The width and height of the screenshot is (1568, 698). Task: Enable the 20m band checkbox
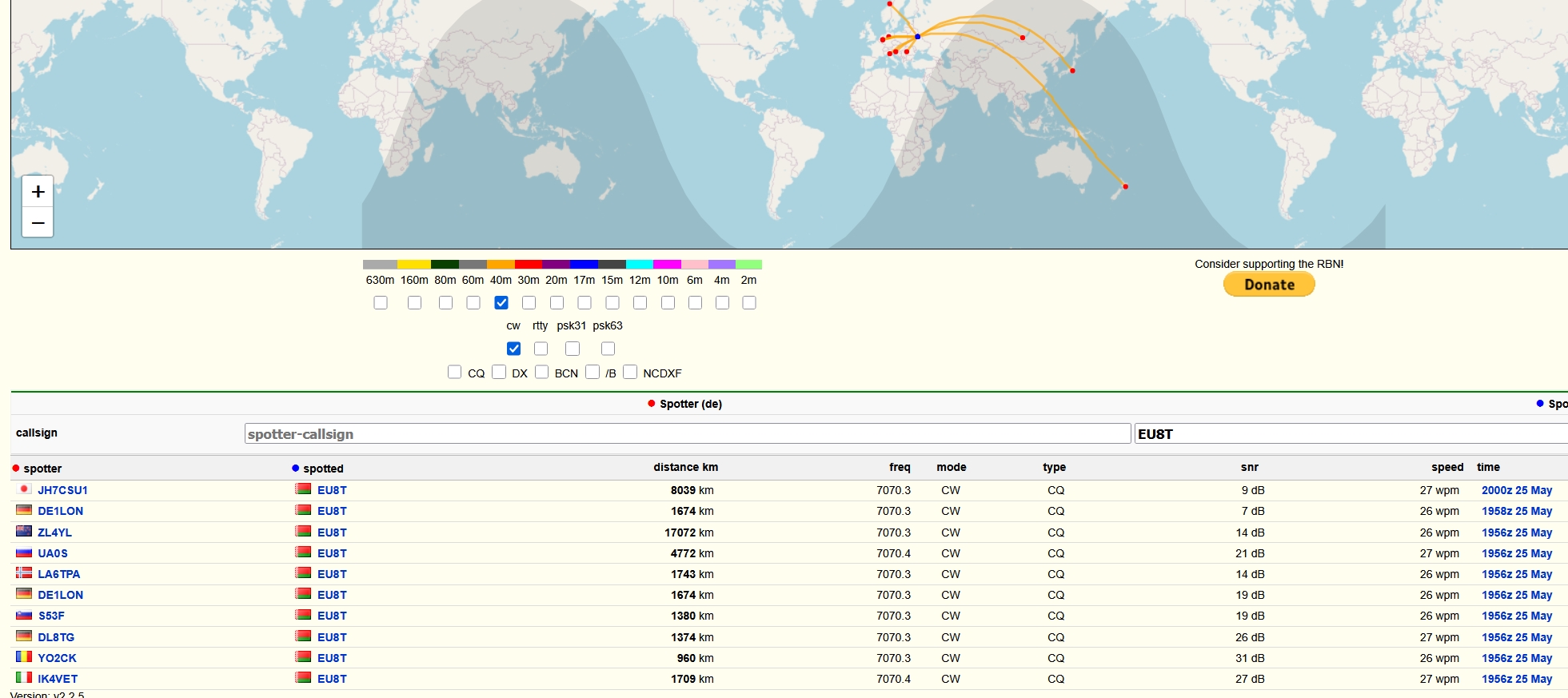click(x=557, y=303)
